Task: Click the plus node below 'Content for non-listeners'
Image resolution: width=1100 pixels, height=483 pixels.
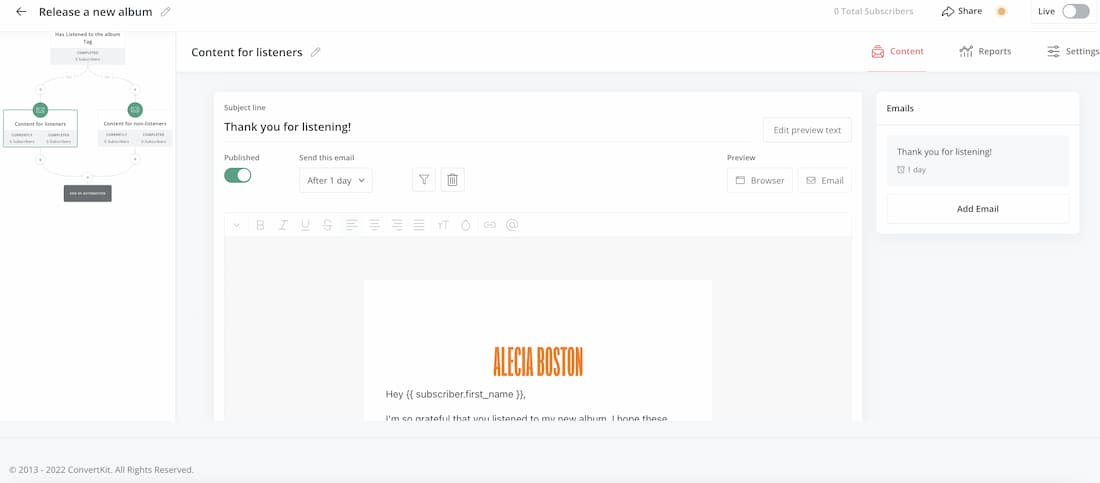Action: pyautogui.click(x=135, y=160)
